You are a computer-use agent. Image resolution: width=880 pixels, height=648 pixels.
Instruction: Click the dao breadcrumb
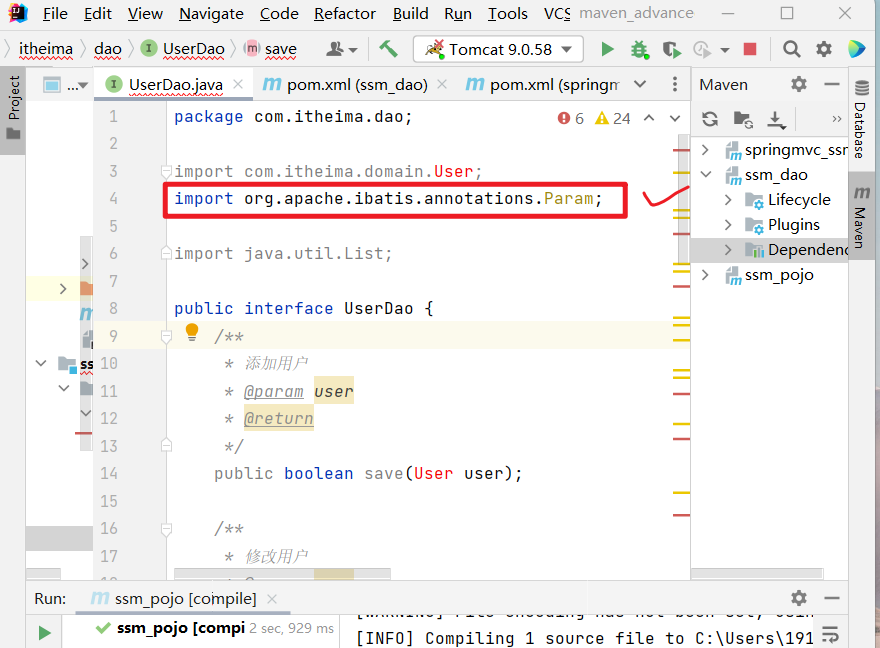(108, 49)
